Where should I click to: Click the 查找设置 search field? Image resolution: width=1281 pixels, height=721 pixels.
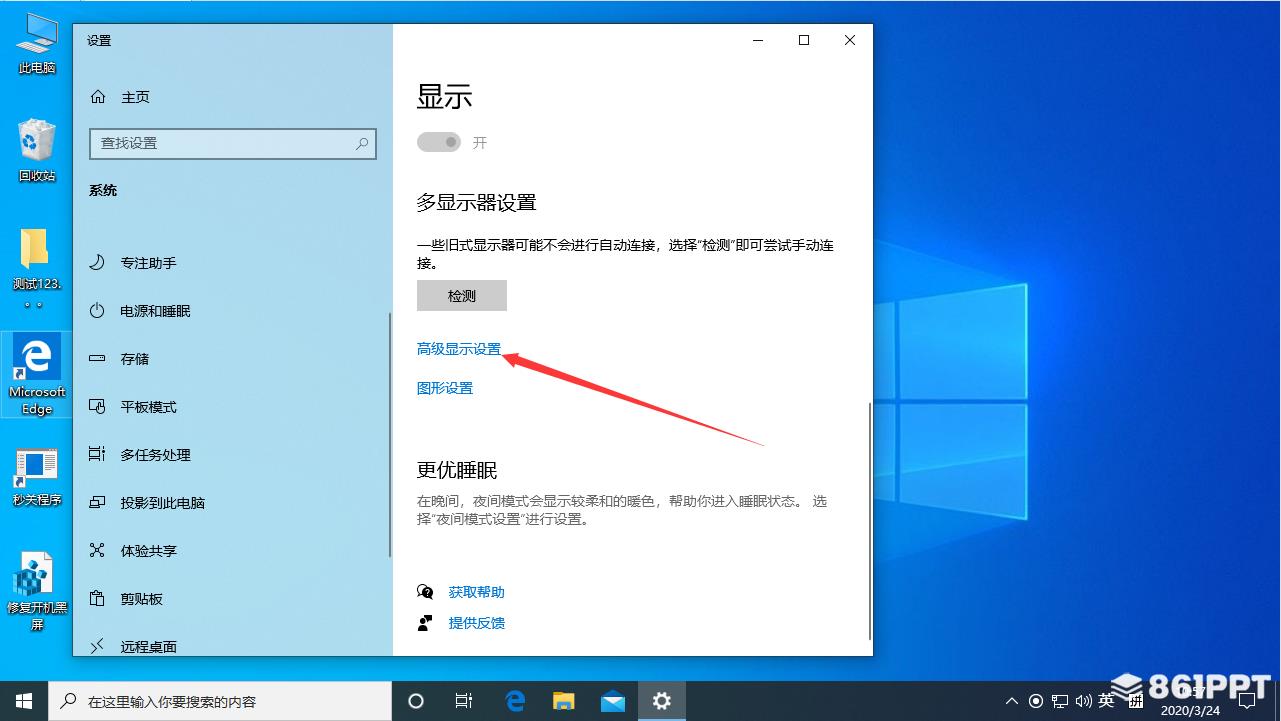233,143
